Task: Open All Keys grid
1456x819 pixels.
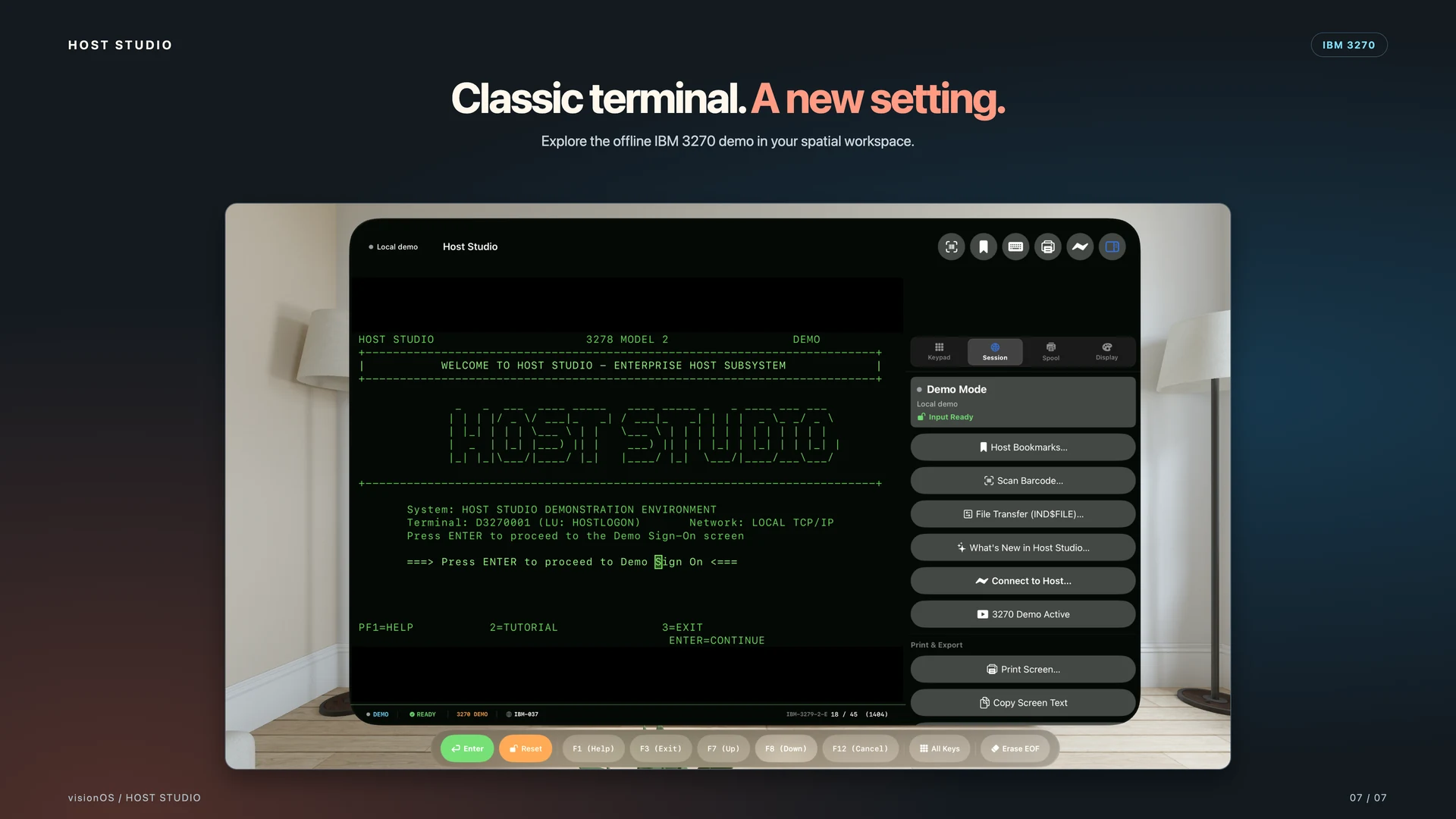Action: click(940, 748)
